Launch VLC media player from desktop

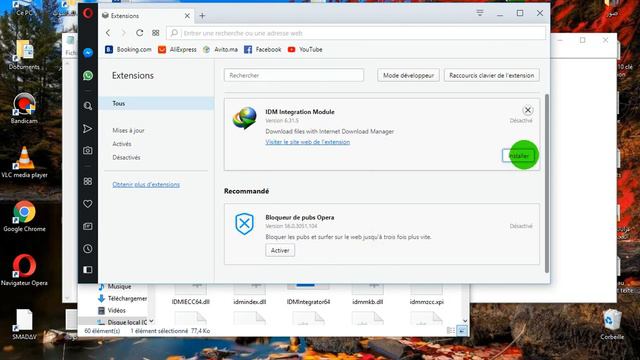24,162
